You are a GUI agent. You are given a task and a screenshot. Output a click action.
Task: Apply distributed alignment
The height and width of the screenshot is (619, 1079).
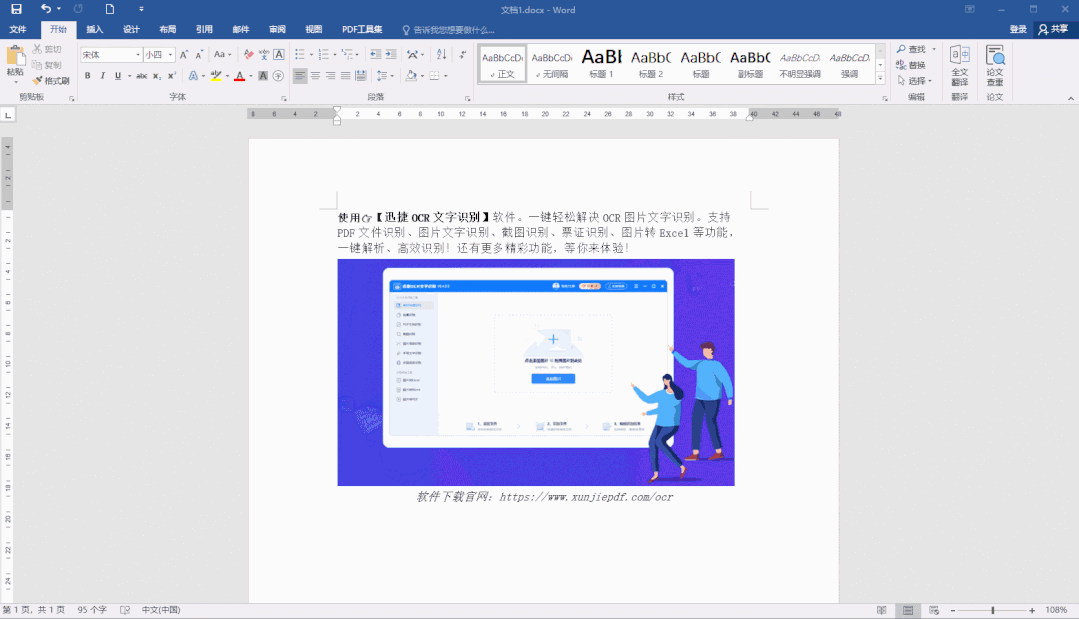click(361, 76)
